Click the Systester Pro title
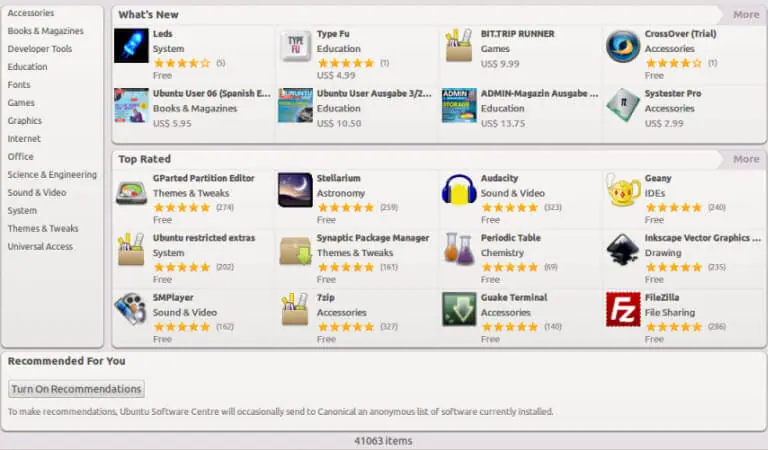This screenshot has height=450, width=768. coord(673,93)
